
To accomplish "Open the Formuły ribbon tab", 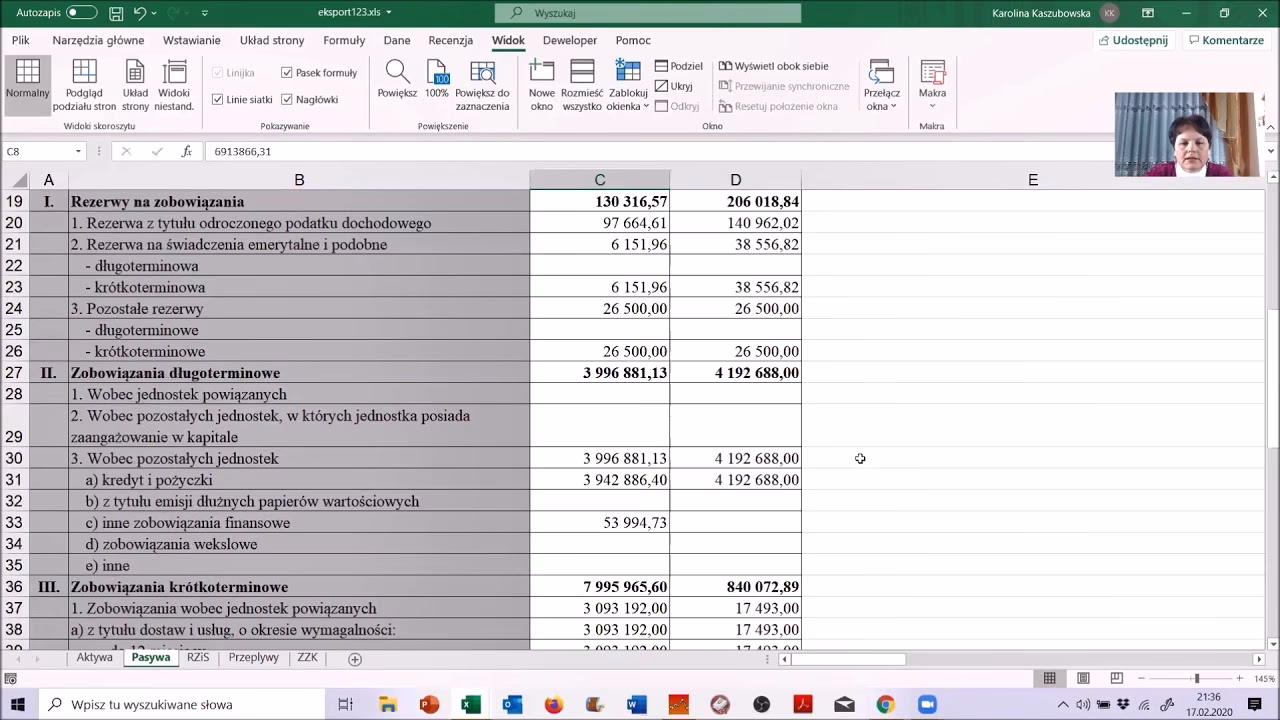I will tap(344, 40).
